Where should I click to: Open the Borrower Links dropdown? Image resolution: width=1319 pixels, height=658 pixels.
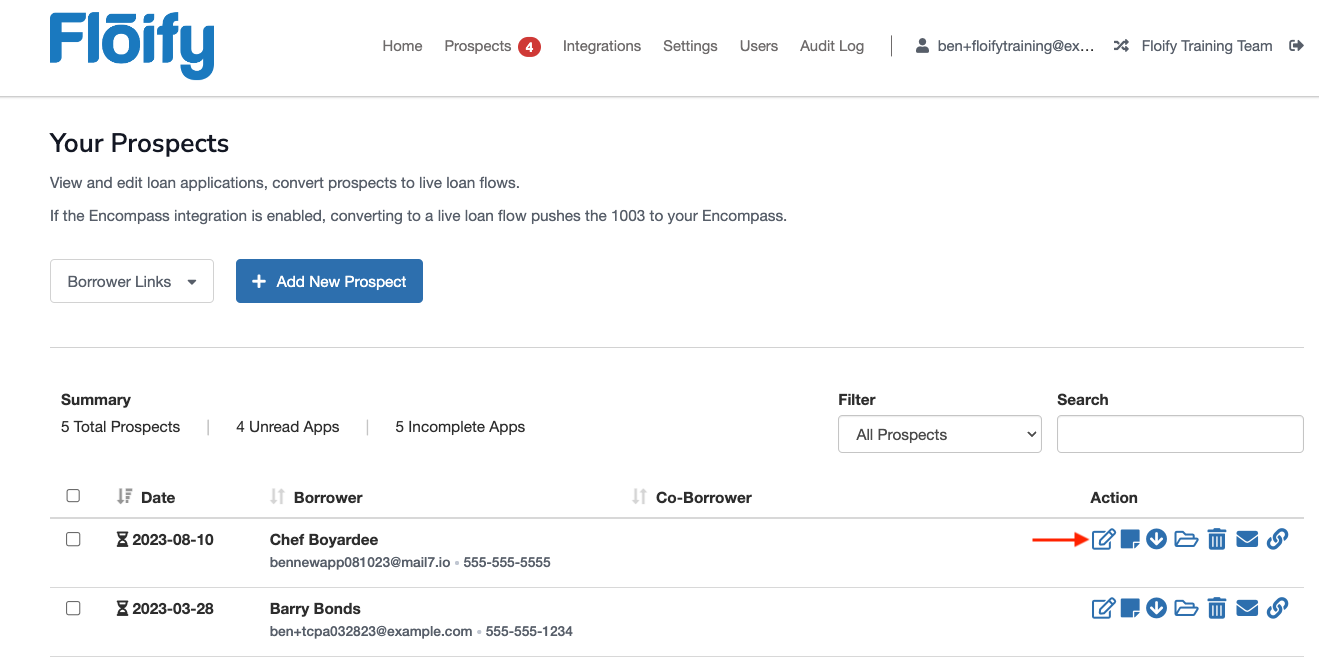coord(131,281)
